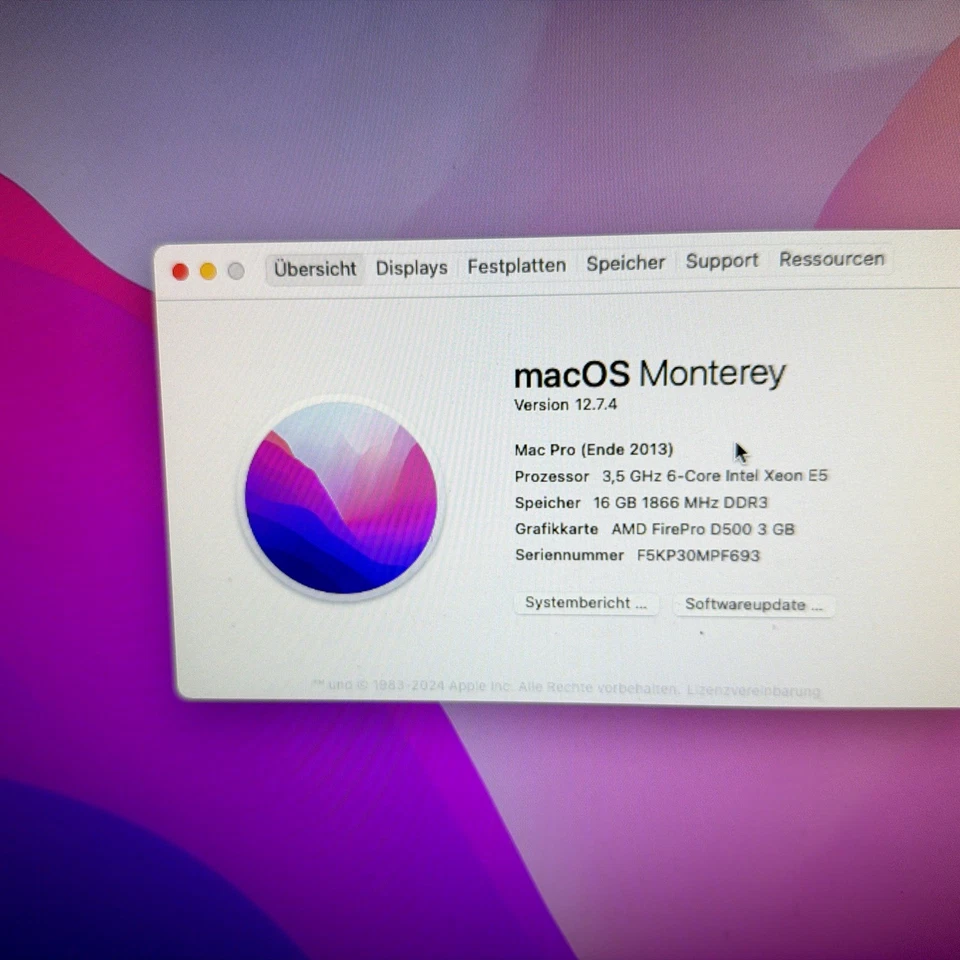The height and width of the screenshot is (960, 960).
Task: Open the Lizenzvereinbarung link
Action: pos(753,691)
